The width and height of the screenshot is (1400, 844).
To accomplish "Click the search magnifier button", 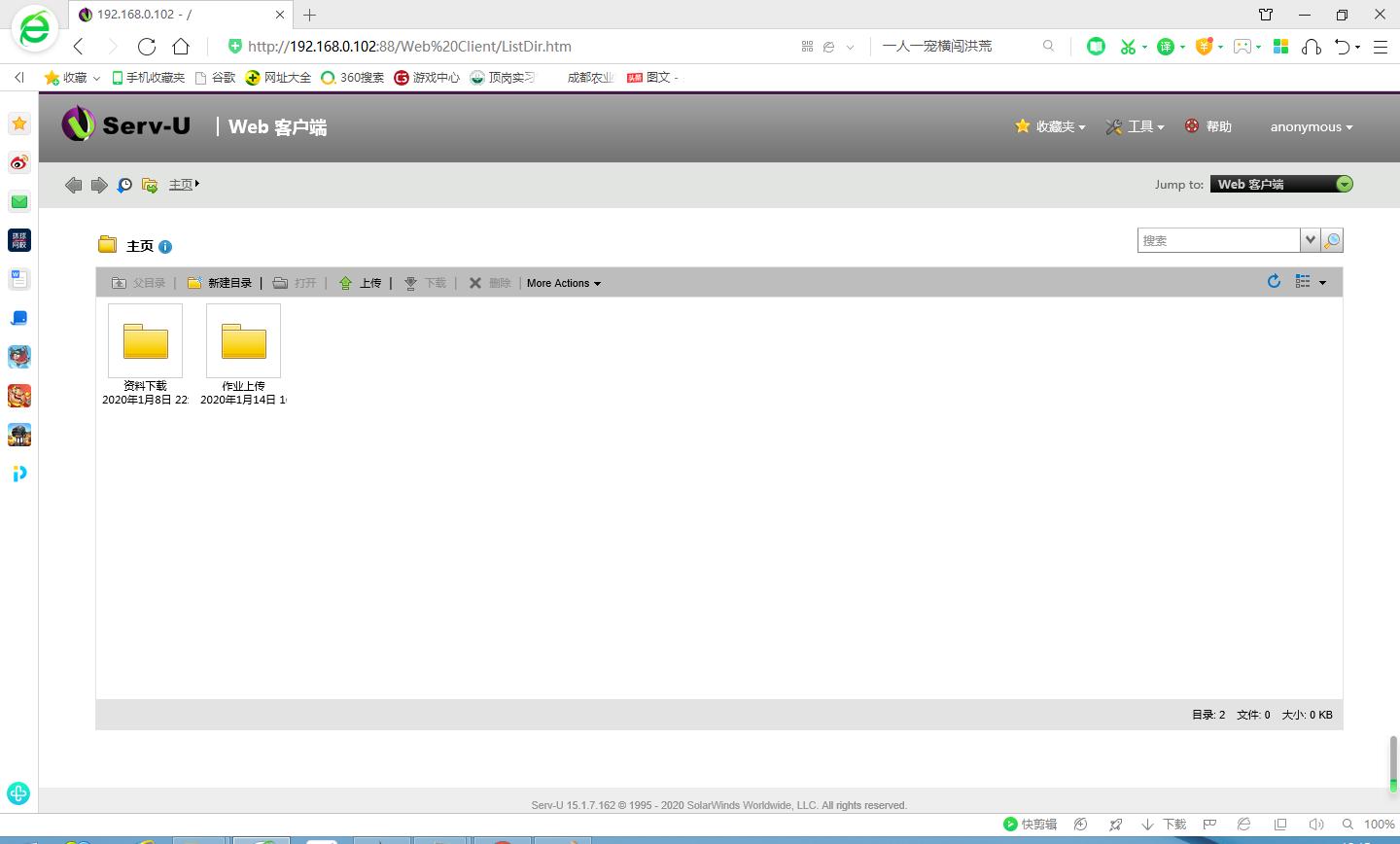I will tap(1332, 240).
